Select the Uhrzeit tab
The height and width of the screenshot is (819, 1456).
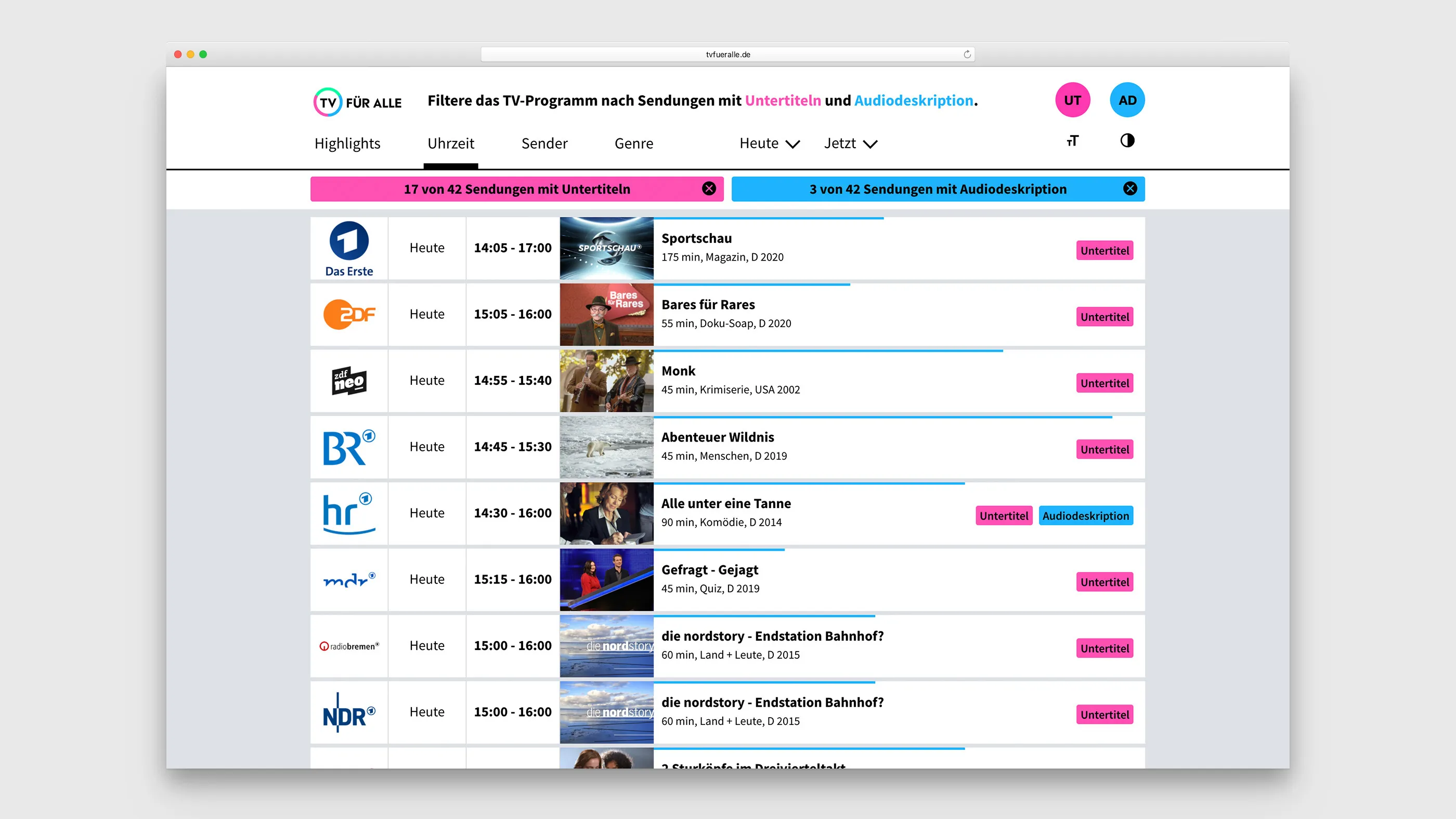point(450,144)
